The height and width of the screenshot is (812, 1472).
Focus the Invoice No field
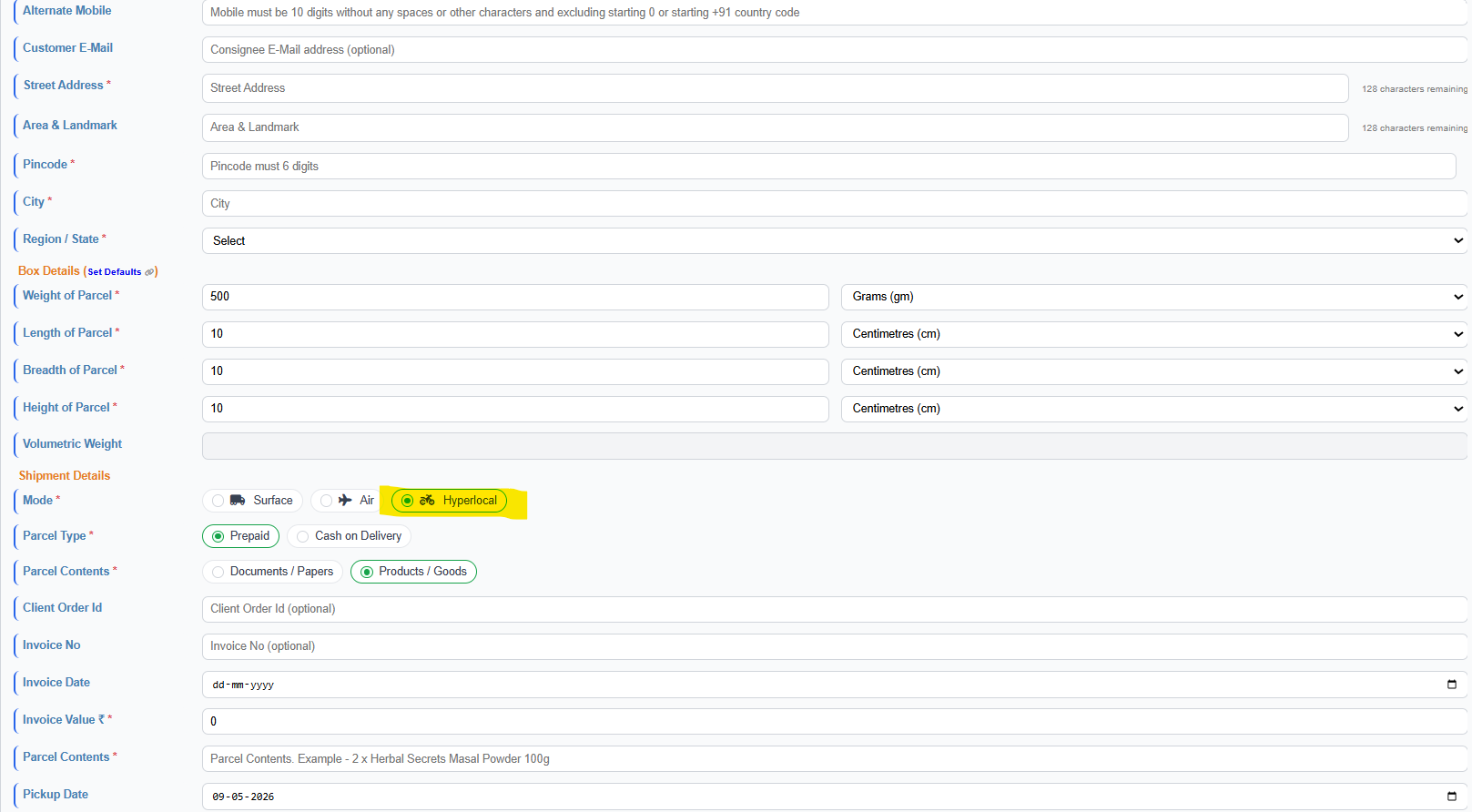(835, 646)
